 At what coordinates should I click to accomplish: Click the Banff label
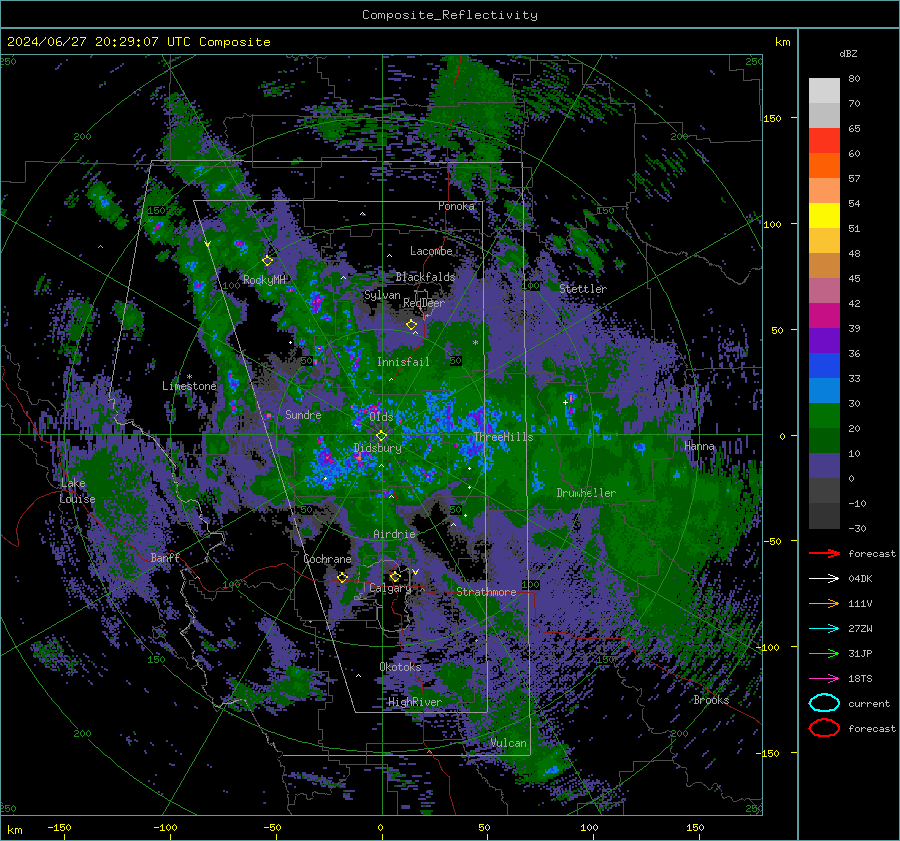pyautogui.click(x=165, y=557)
